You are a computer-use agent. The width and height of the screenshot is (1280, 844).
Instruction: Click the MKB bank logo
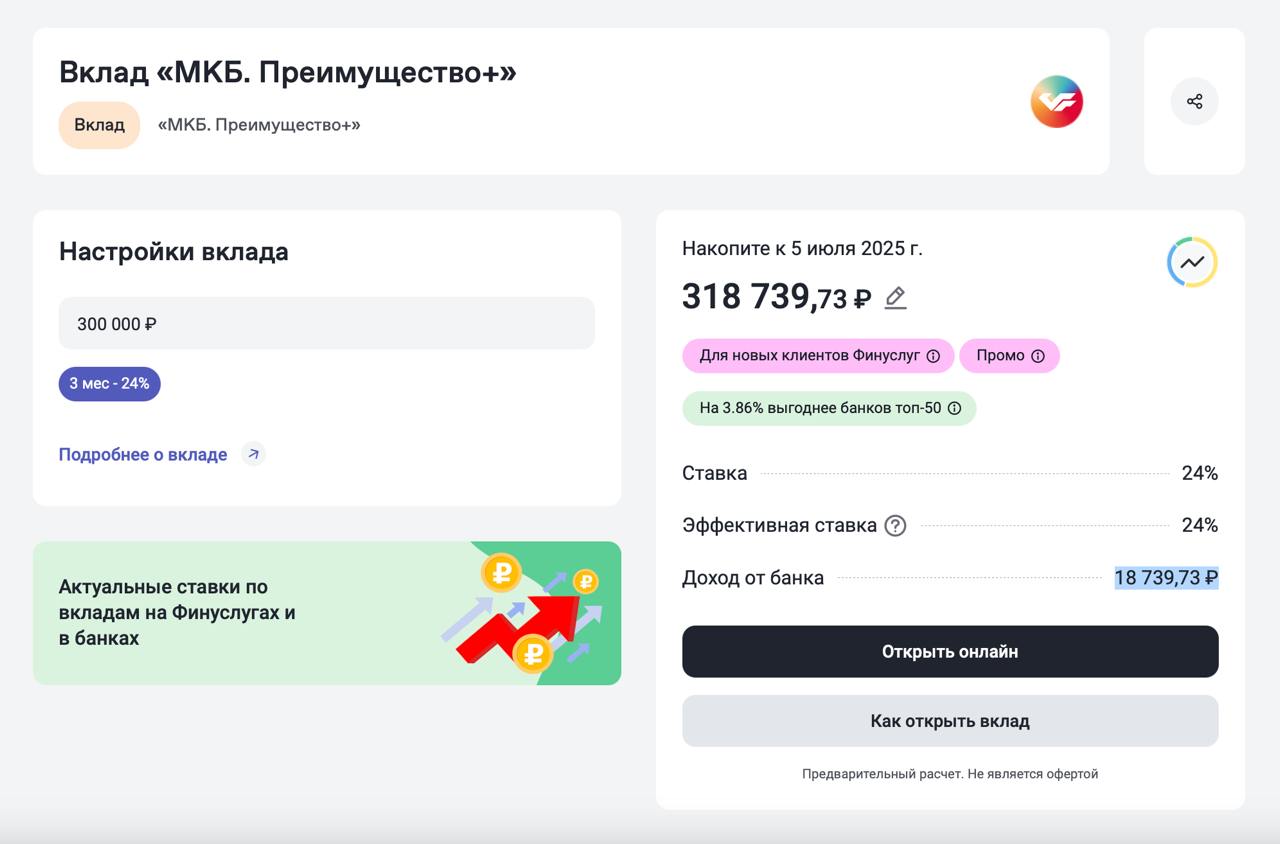1057,102
